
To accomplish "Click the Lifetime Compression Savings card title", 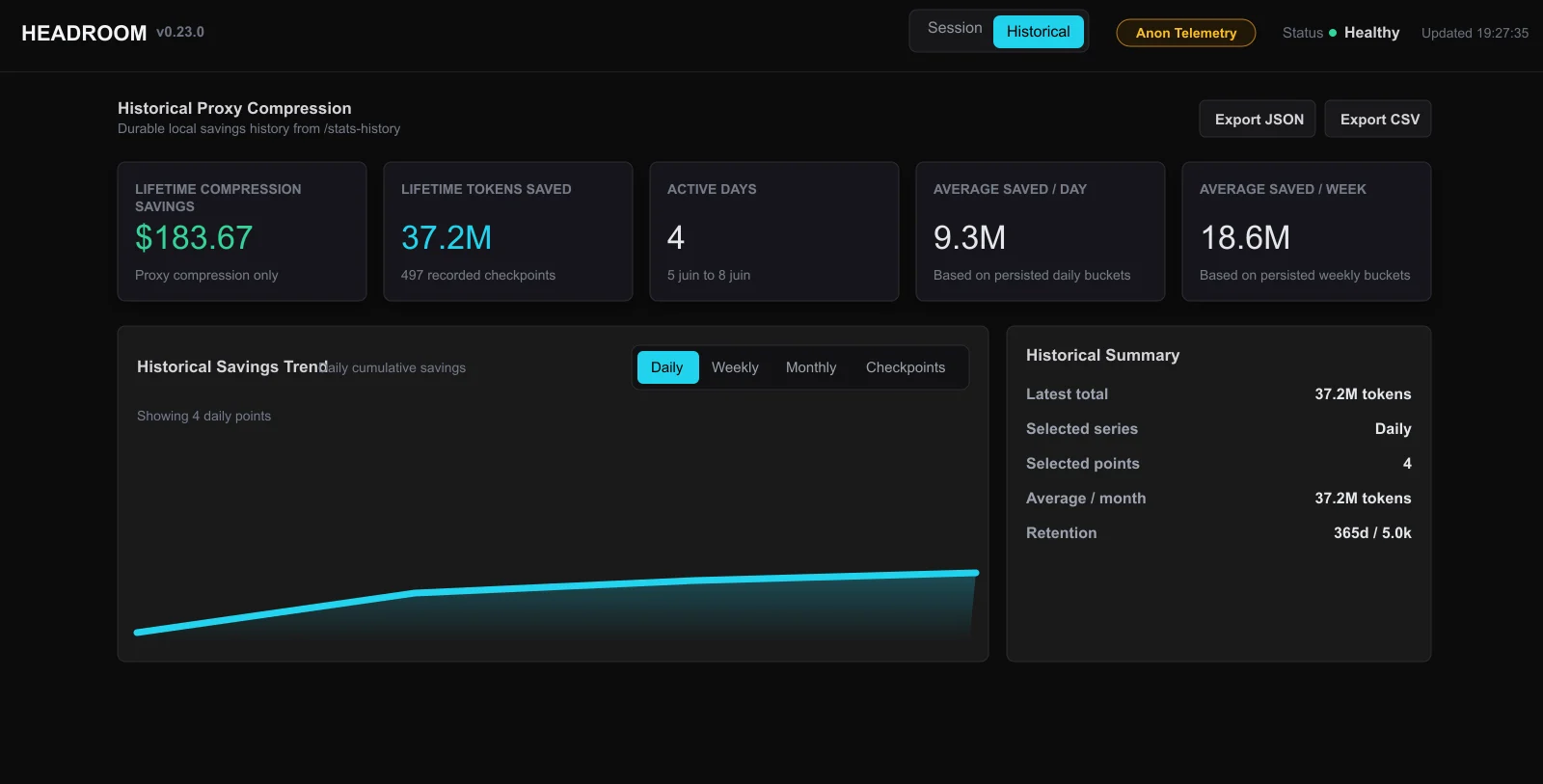I will coord(218,198).
